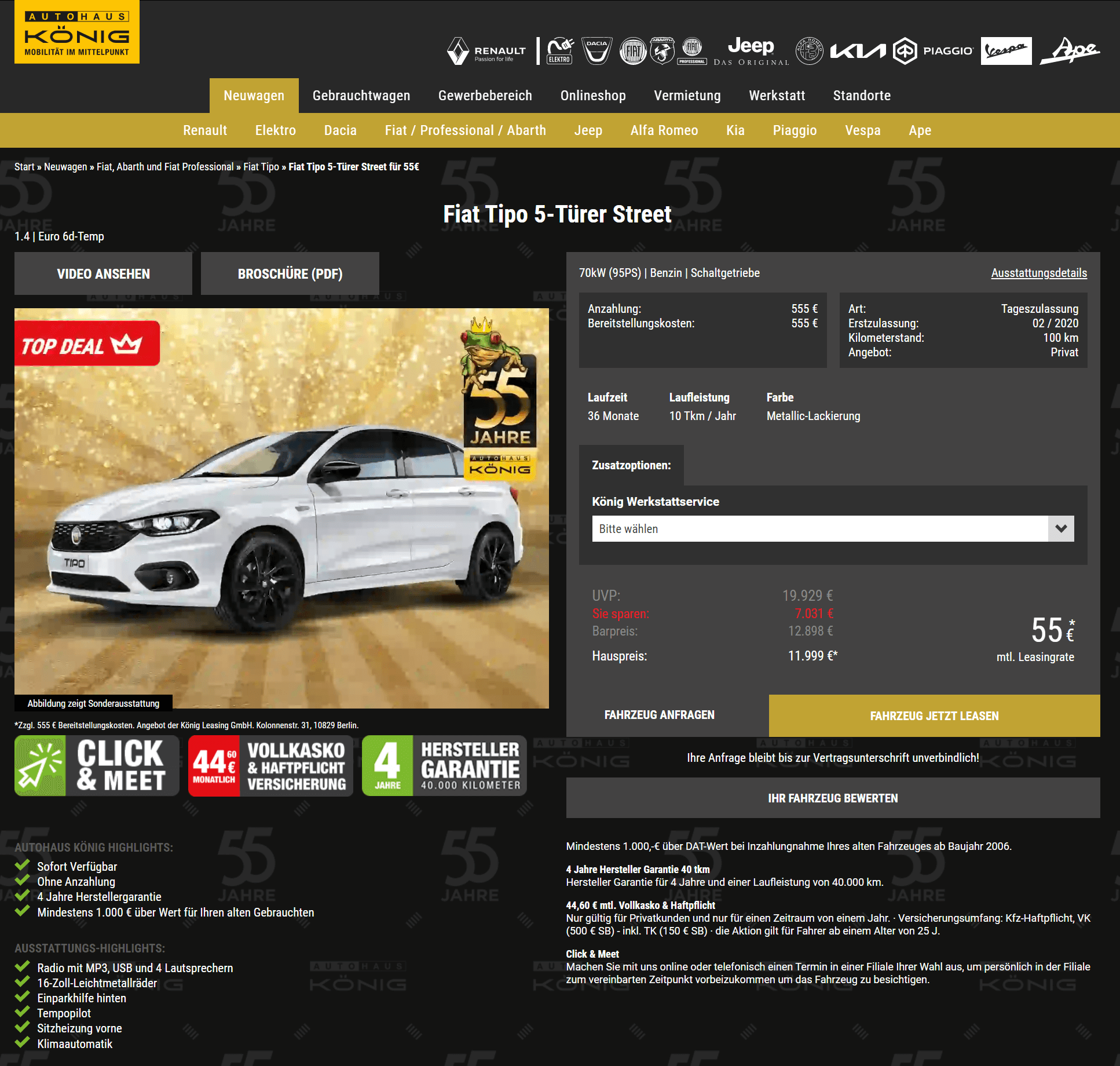Click the Vespa brand logo

(1006, 51)
